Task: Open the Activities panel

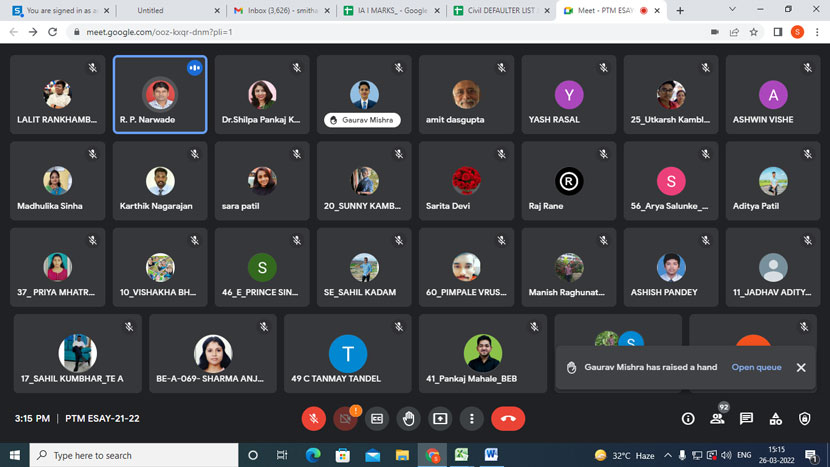Action: pyautogui.click(x=775, y=419)
